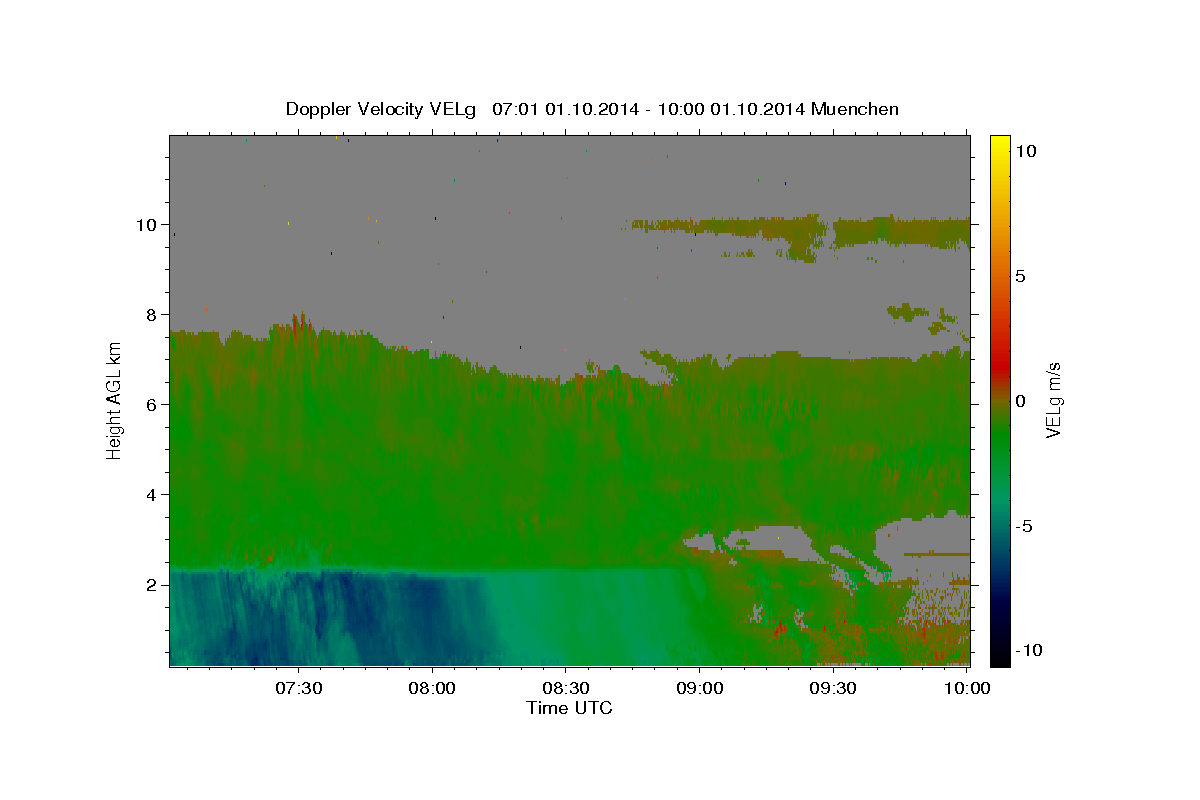Click the 'Time UTC' axis title
Image resolution: width=1200 pixels, height=800 pixels.
[x=569, y=708]
